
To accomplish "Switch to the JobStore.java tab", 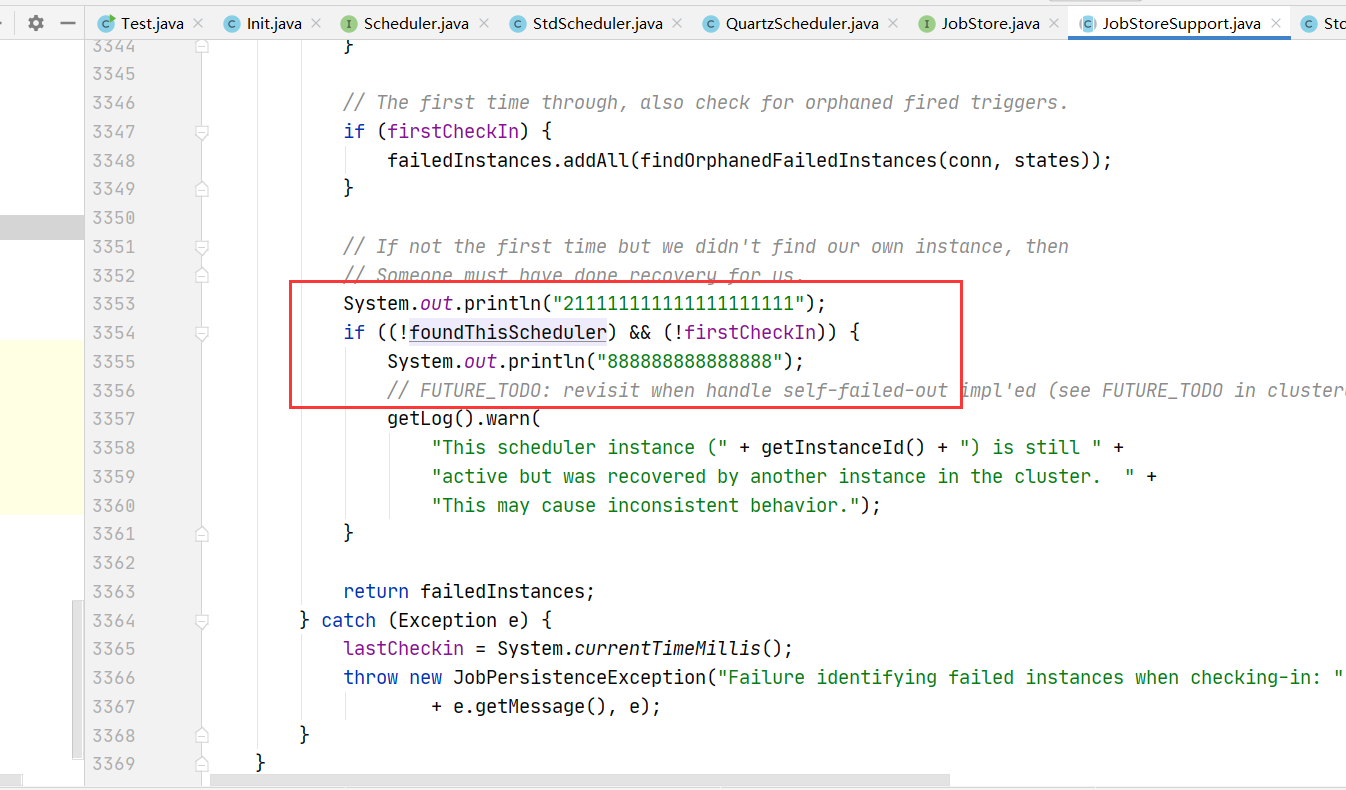I will [990, 23].
